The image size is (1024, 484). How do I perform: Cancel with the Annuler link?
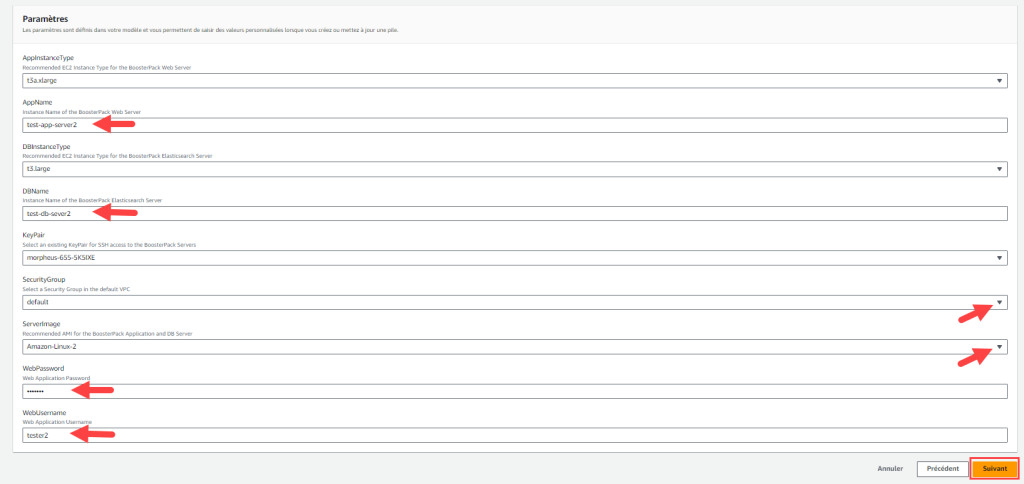pos(890,468)
